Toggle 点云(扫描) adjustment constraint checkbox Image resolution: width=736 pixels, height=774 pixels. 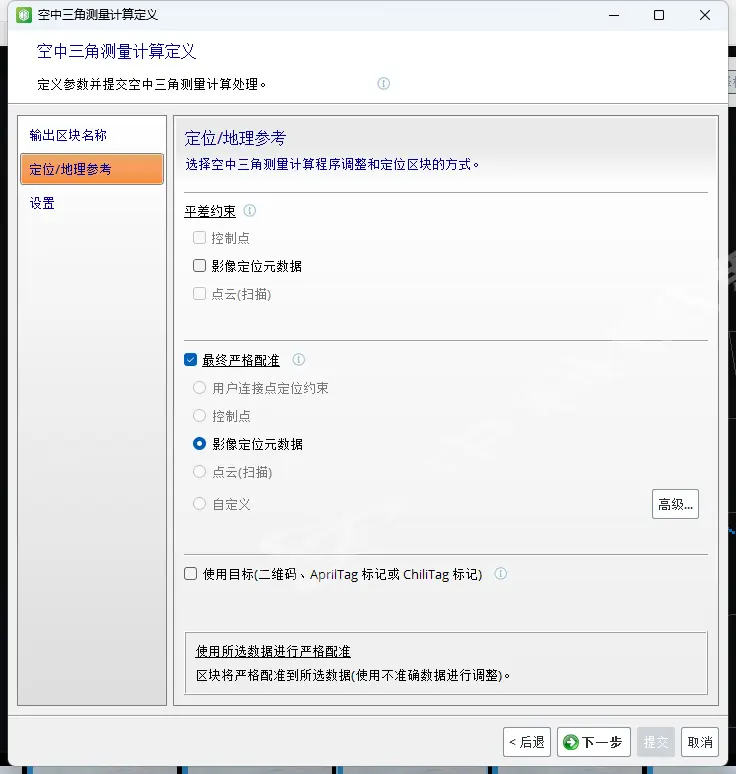pyautogui.click(x=199, y=294)
